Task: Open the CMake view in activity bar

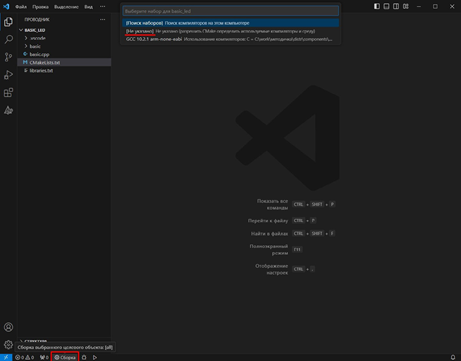Action: click(8, 110)
